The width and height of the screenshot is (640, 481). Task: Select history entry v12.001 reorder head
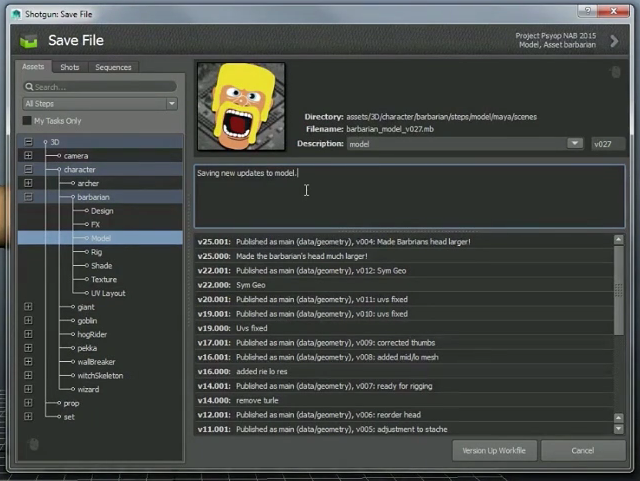point(404,415)
